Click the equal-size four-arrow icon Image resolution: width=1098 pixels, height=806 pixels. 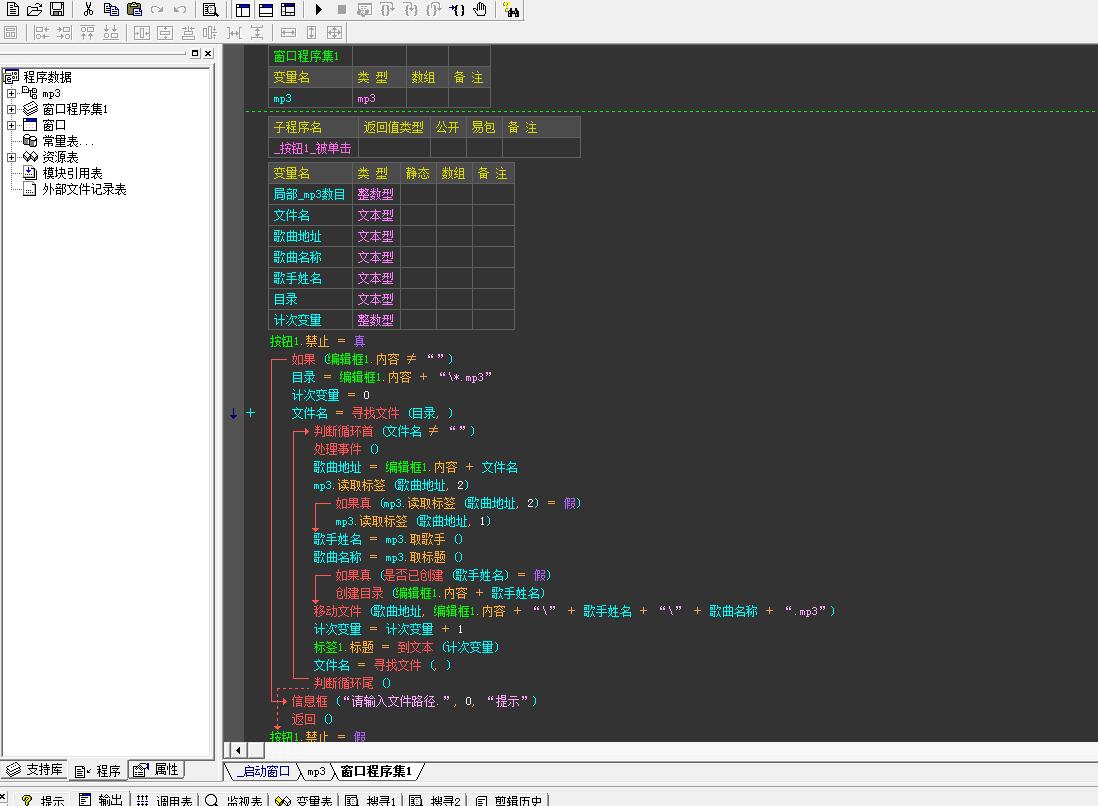tap(335, 32)
